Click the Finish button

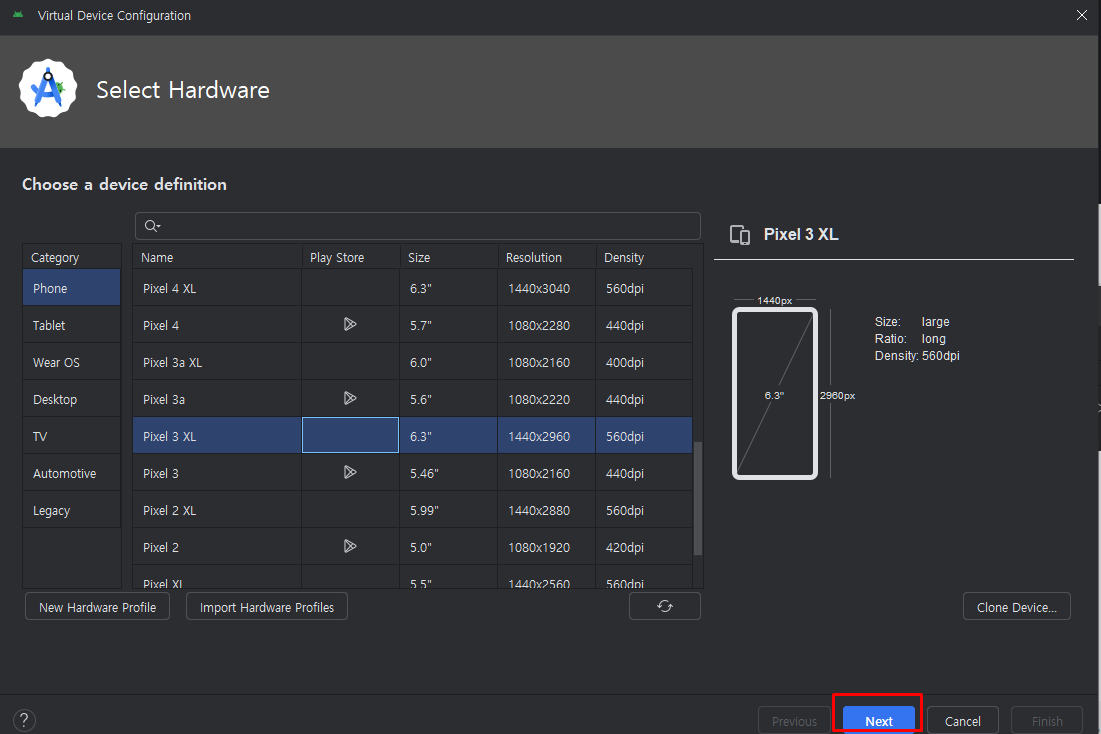click(1047, 721)
